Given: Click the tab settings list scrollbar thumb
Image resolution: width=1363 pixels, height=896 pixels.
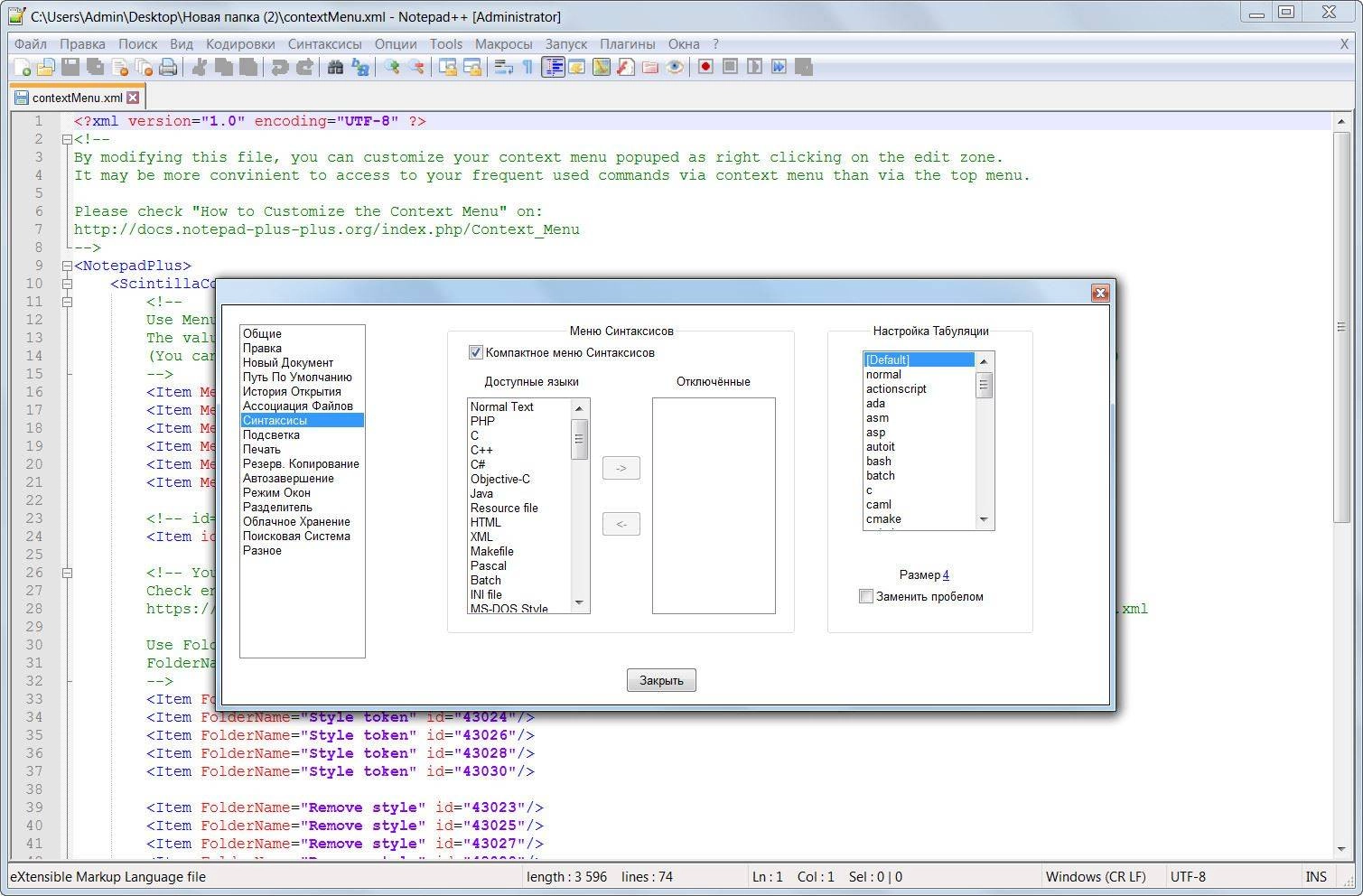Looking at the screenshot, I should click(985, 385).
